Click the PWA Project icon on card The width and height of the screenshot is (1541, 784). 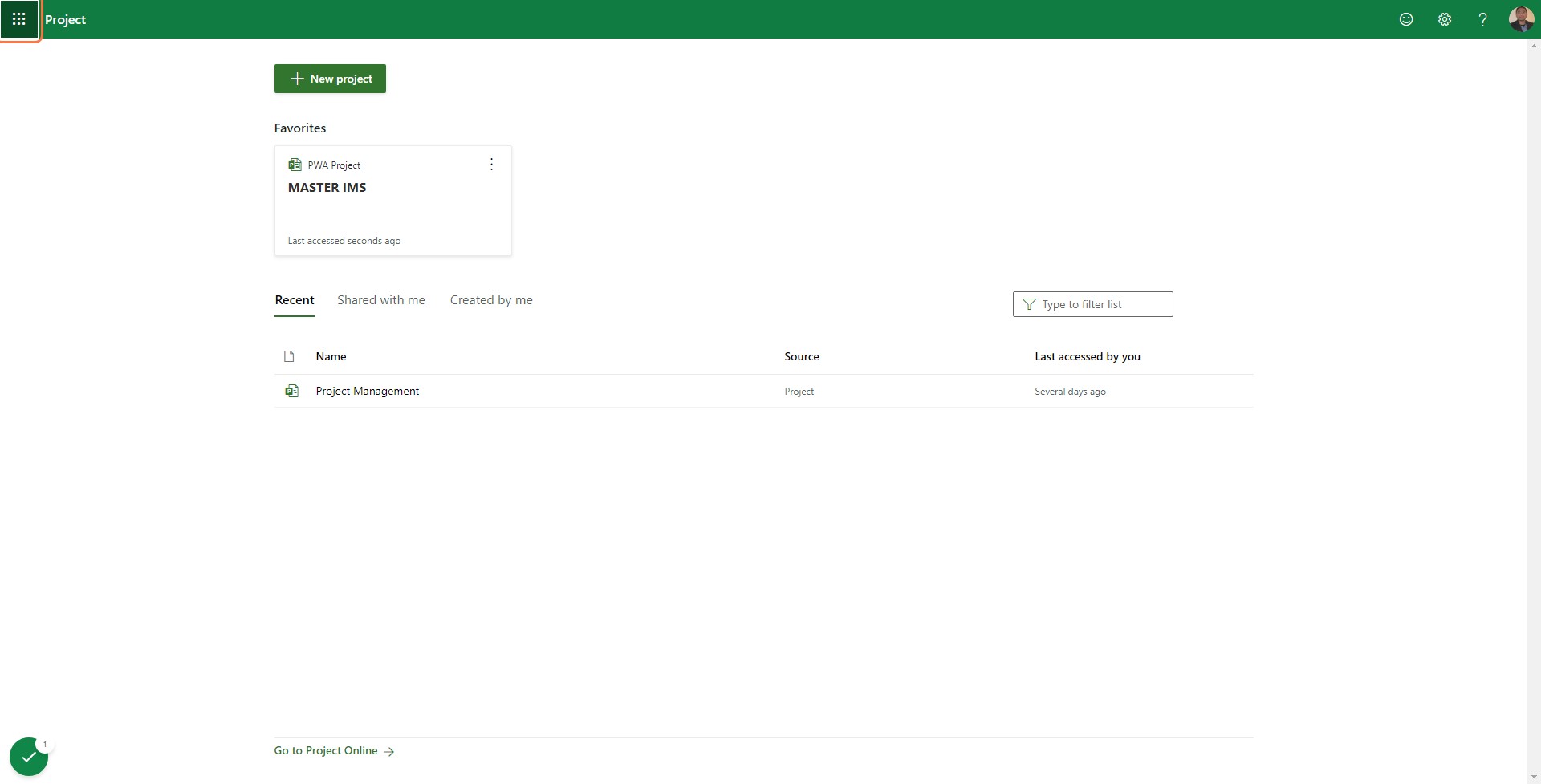coord(295,165)
